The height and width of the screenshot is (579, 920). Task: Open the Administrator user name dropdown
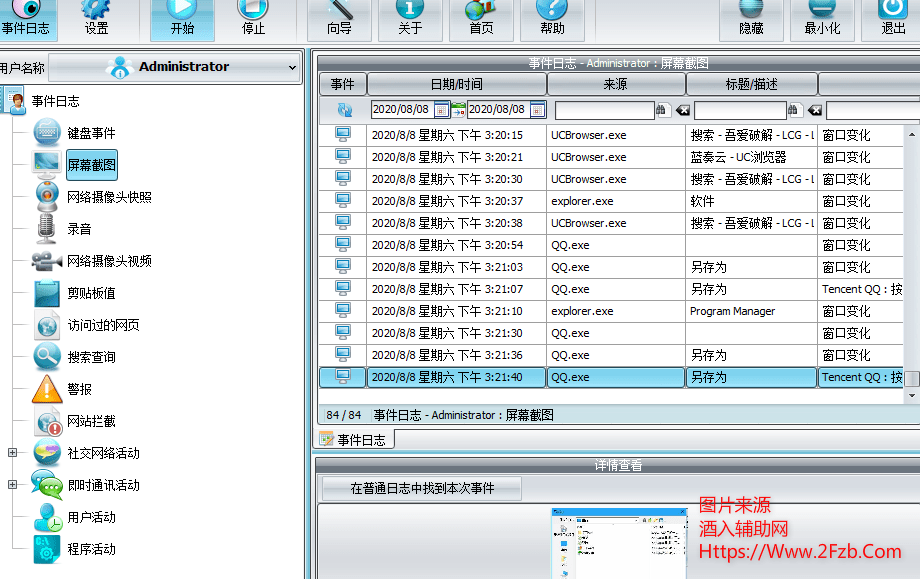(x=175, y=68)
